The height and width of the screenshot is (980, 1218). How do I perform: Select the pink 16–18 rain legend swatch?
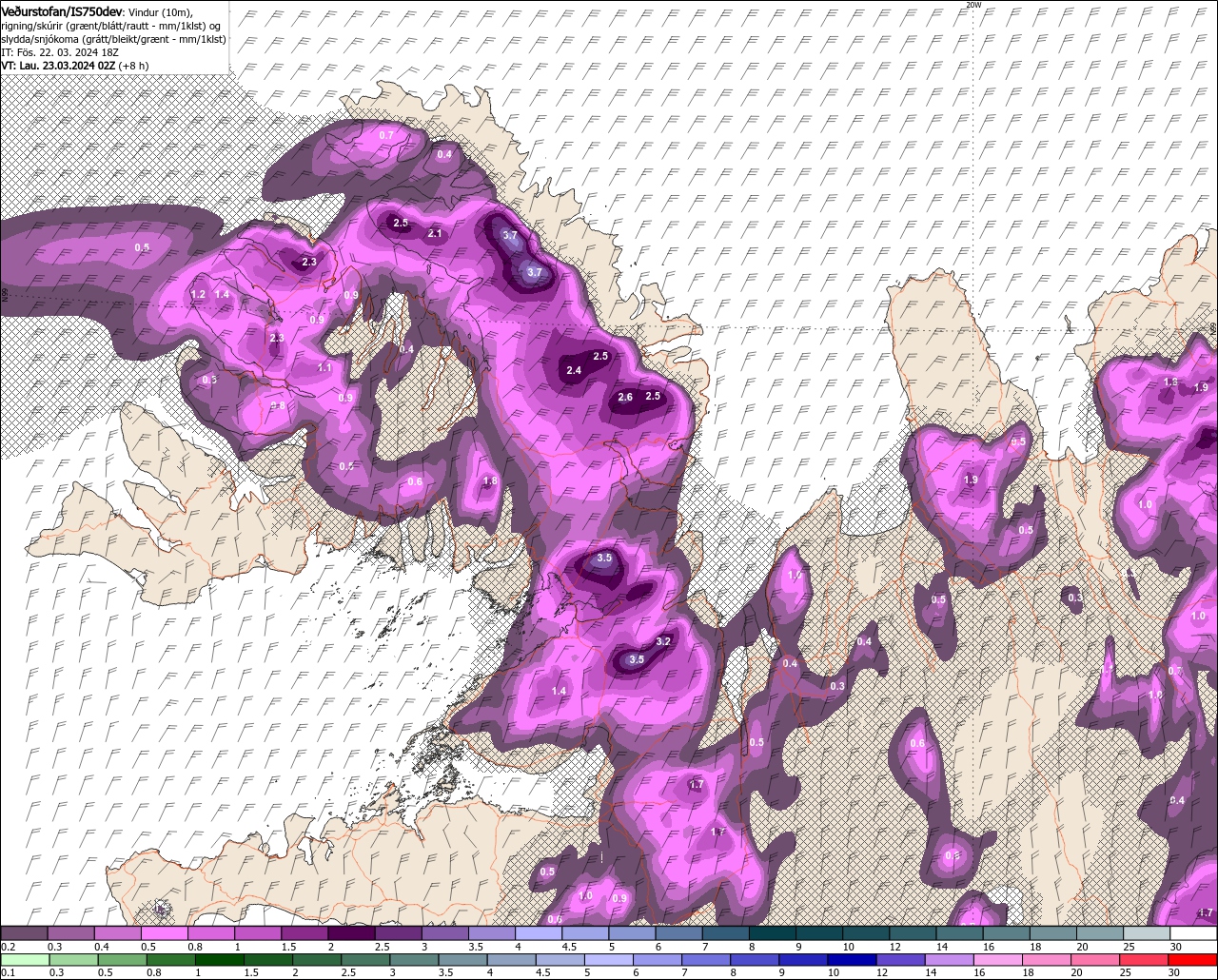997,960
